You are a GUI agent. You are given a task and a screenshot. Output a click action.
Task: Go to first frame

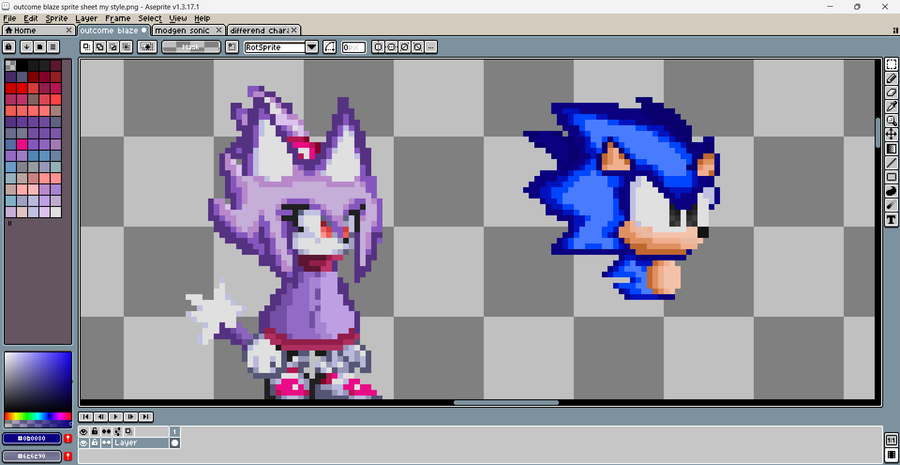[x=86, y=417]
